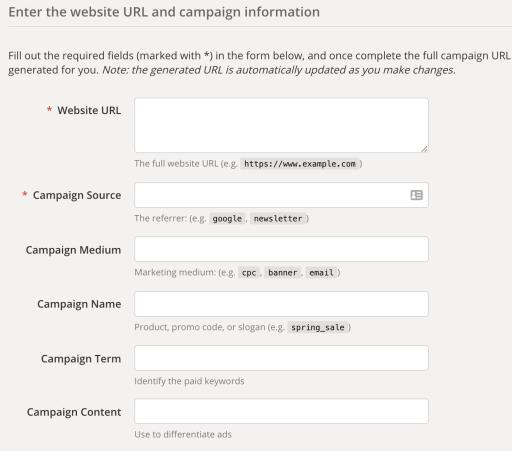The image size is (512, 451).
Task: Click the banner example tag
Action: pos(282,273)
